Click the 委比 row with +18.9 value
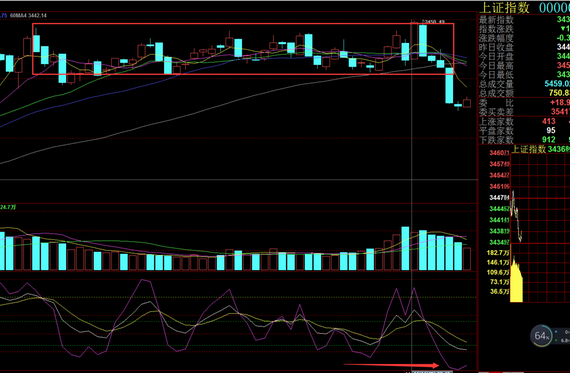Screen dimensions: 570x373 tap(524, 103)
